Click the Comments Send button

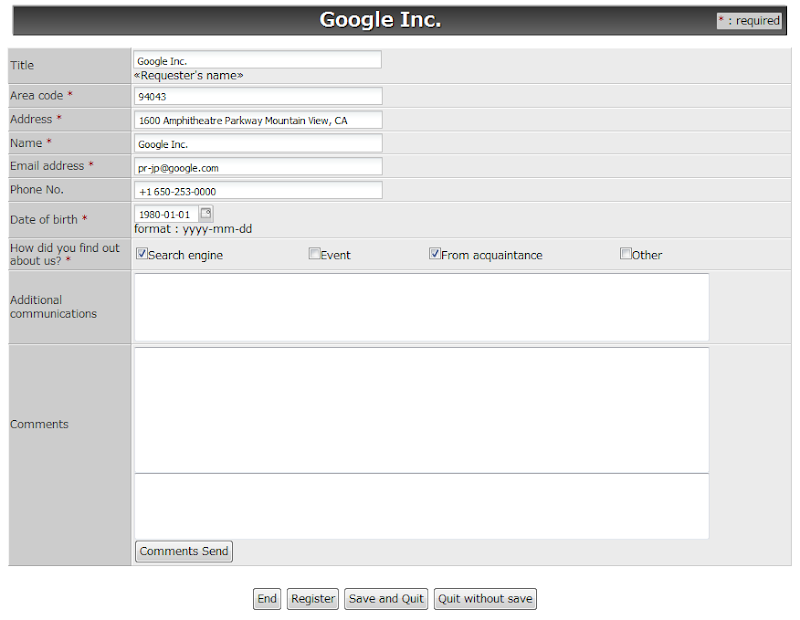coord(184,552)
